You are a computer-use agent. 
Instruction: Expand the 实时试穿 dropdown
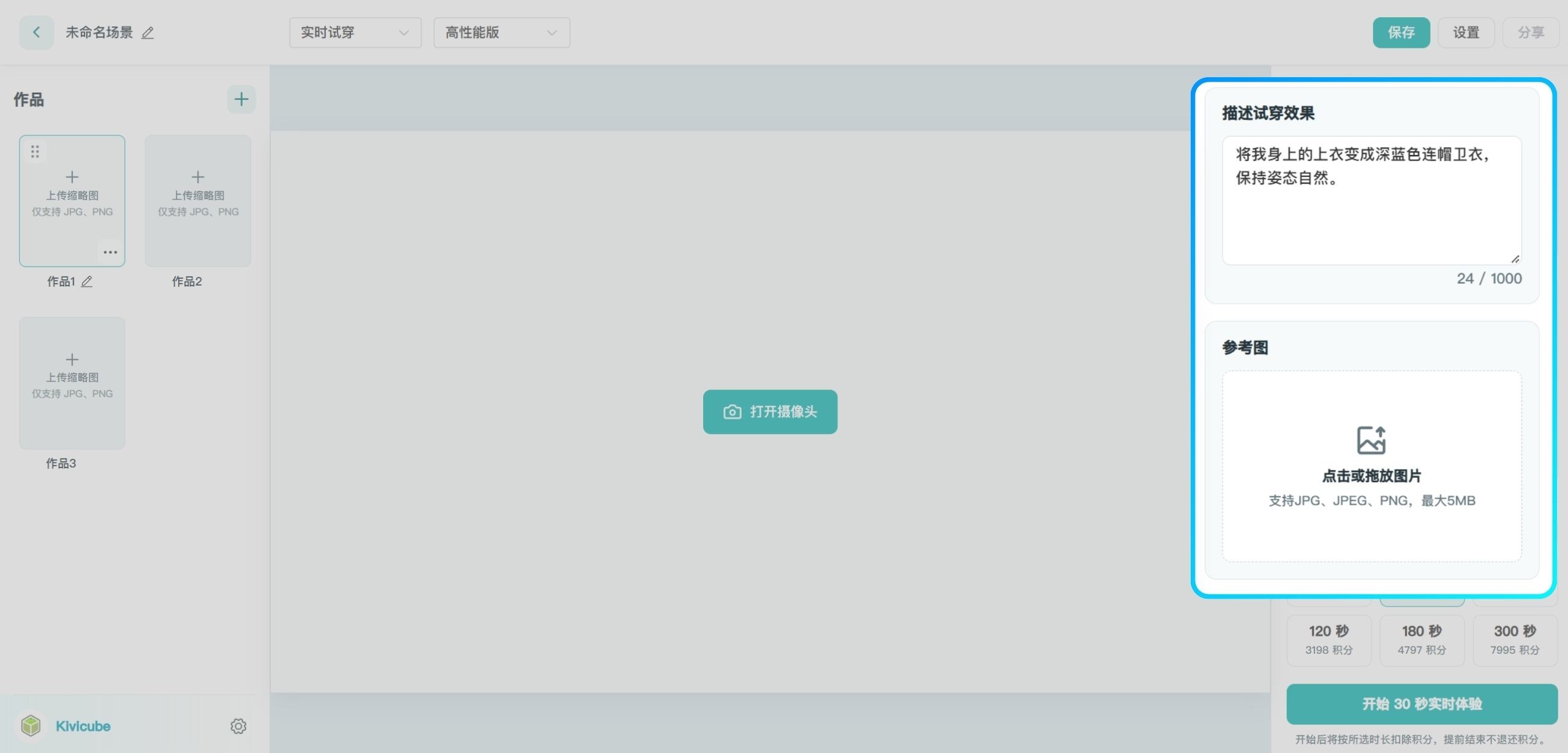(355, 32)
